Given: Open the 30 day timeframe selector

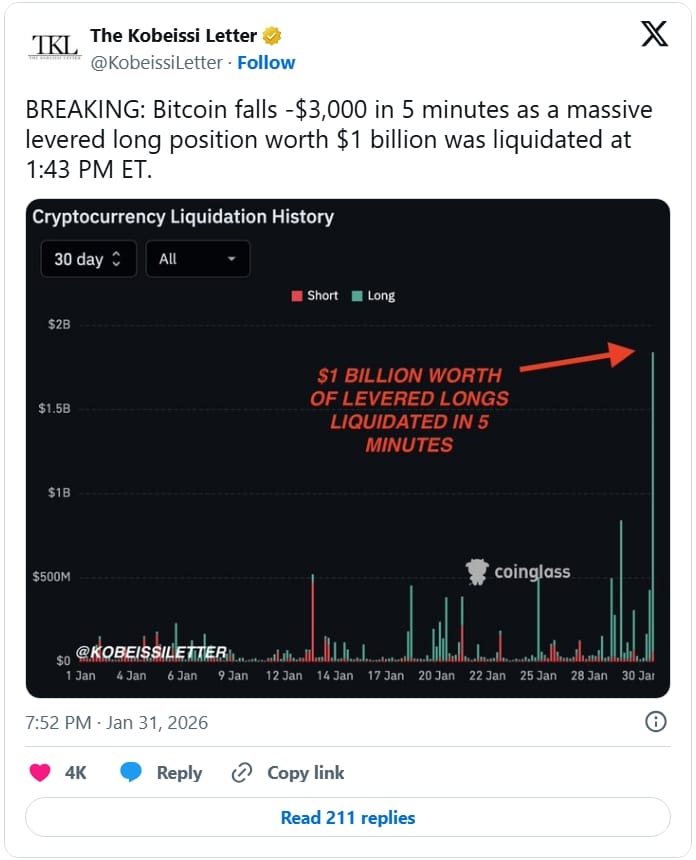Looking at the screenshot, I should click(x=88, y=258).
